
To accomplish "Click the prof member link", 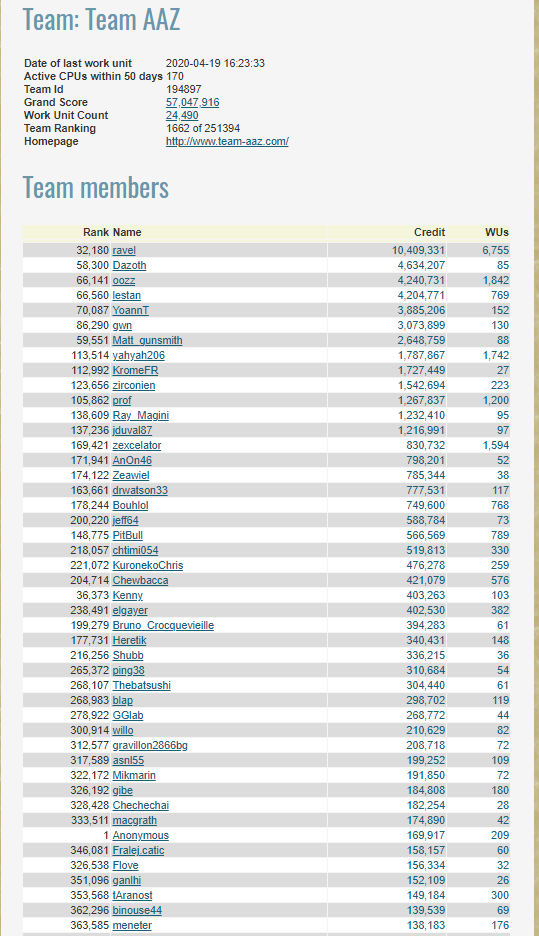I will coord(122,400).
